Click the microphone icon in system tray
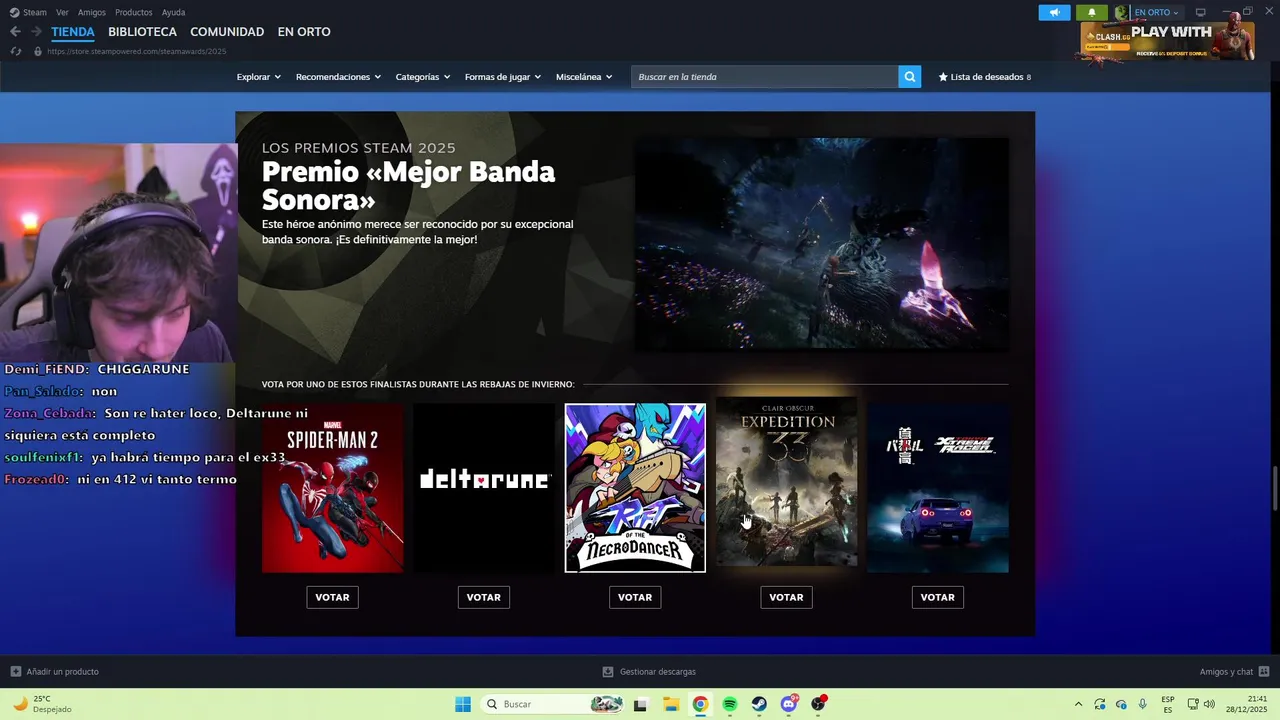1280x720 pixels. pyautogui.click(x=1142, y=704)
